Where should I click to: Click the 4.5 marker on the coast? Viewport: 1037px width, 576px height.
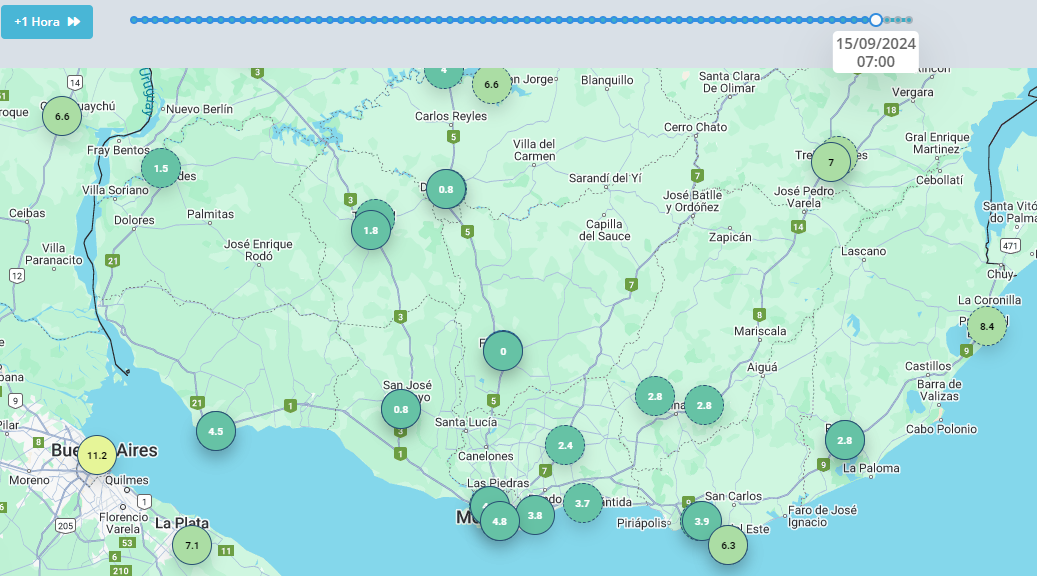[216, 431]
